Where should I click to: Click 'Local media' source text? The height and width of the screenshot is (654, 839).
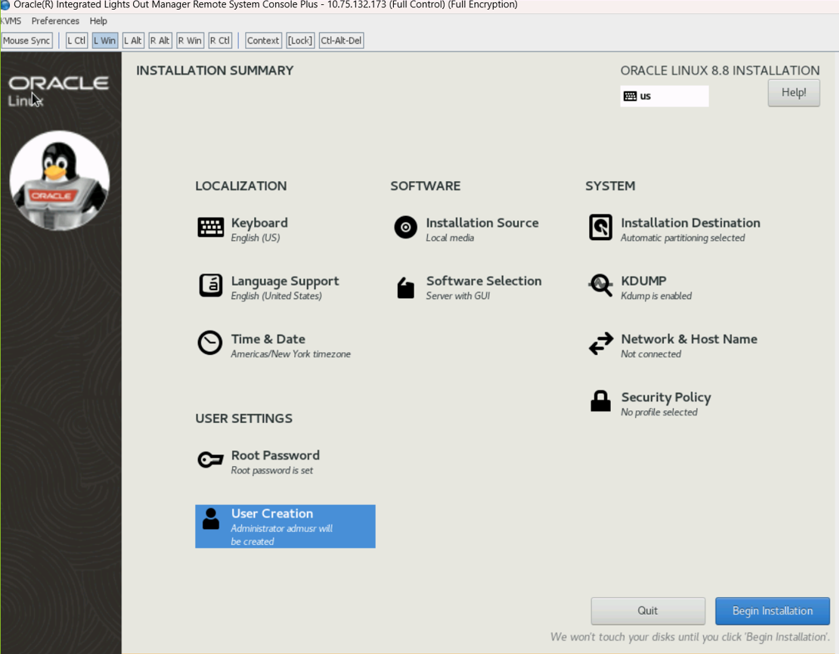pyautogui.click(x=450, y=238)
